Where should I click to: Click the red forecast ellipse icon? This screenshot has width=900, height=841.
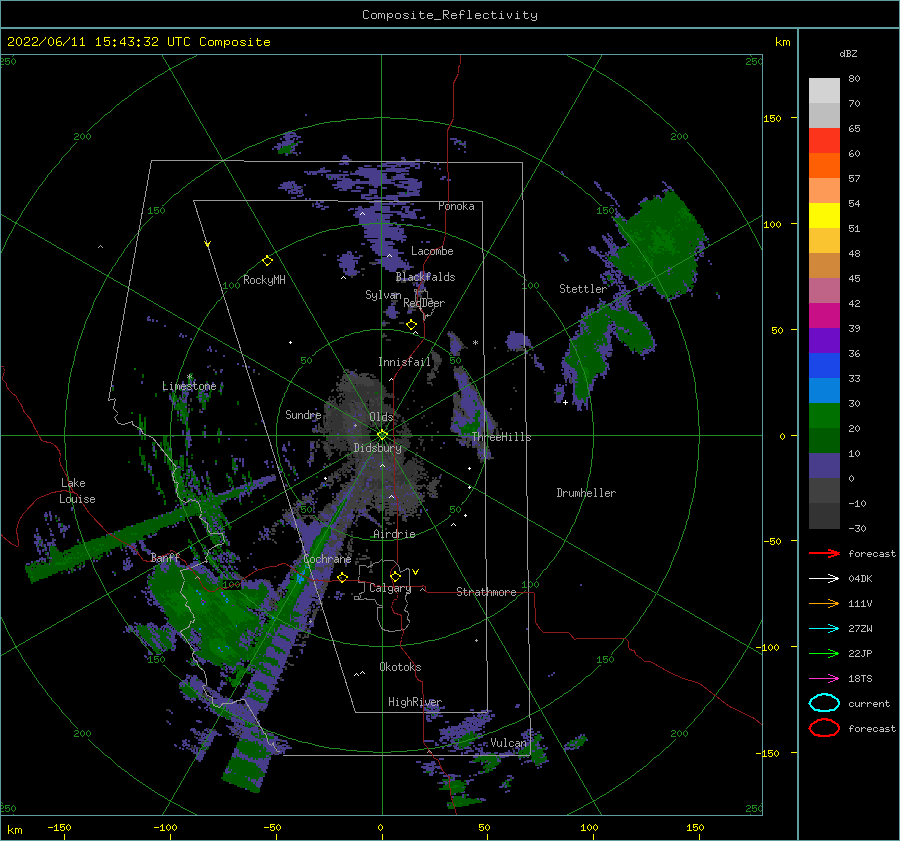(824, 728)
